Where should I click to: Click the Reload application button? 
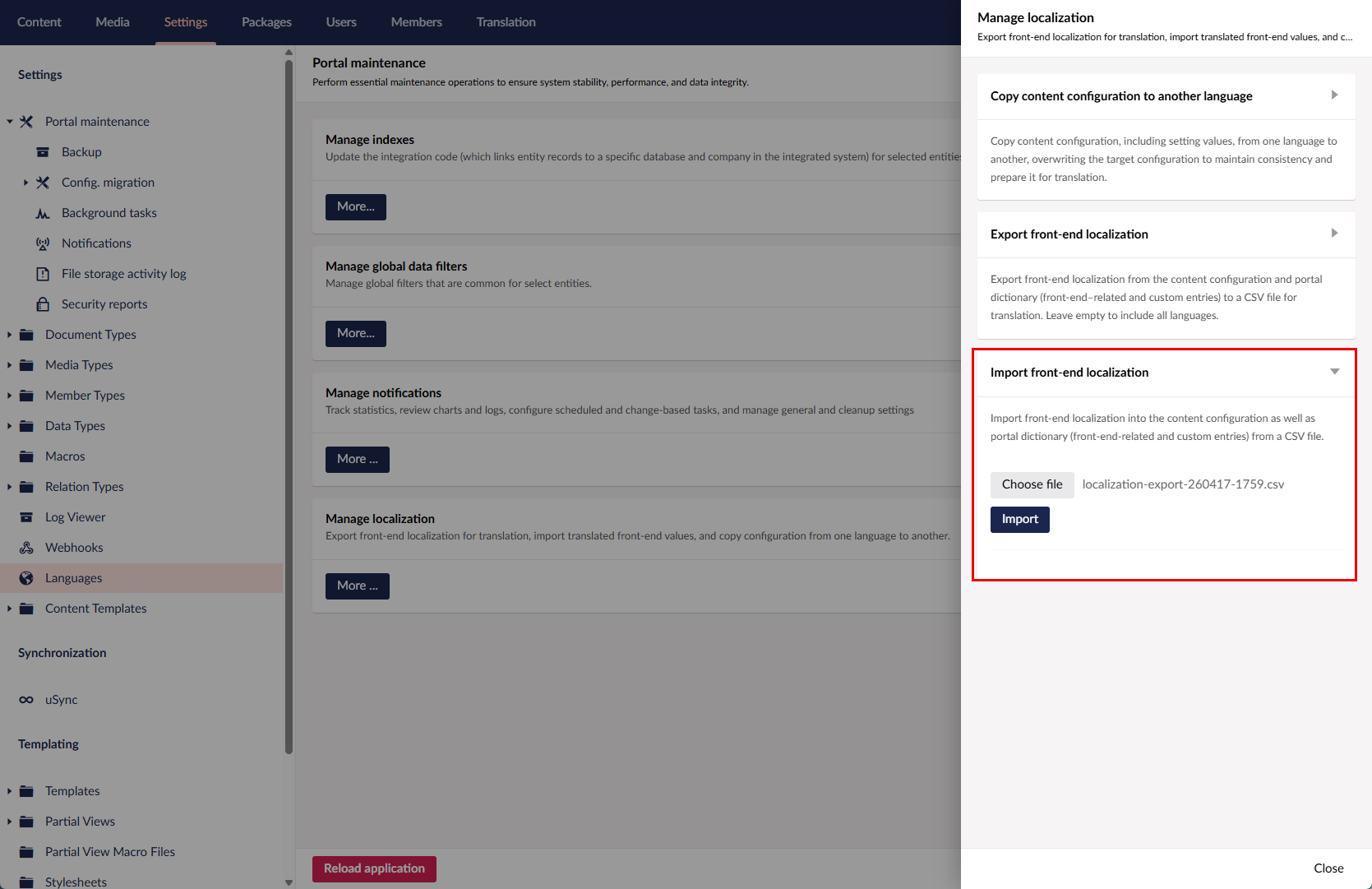click(x=374, y=868)
